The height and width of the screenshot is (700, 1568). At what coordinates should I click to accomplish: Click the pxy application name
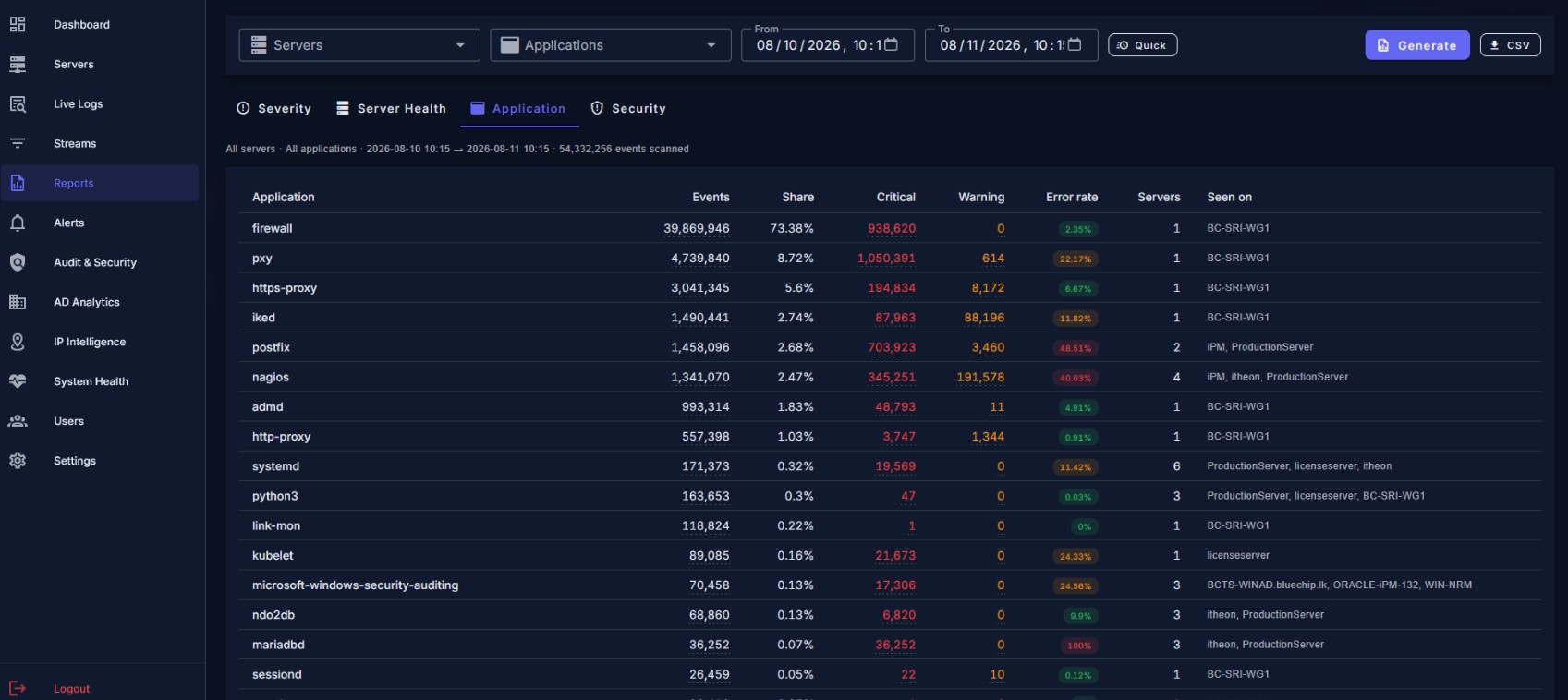tap(262, 259)
